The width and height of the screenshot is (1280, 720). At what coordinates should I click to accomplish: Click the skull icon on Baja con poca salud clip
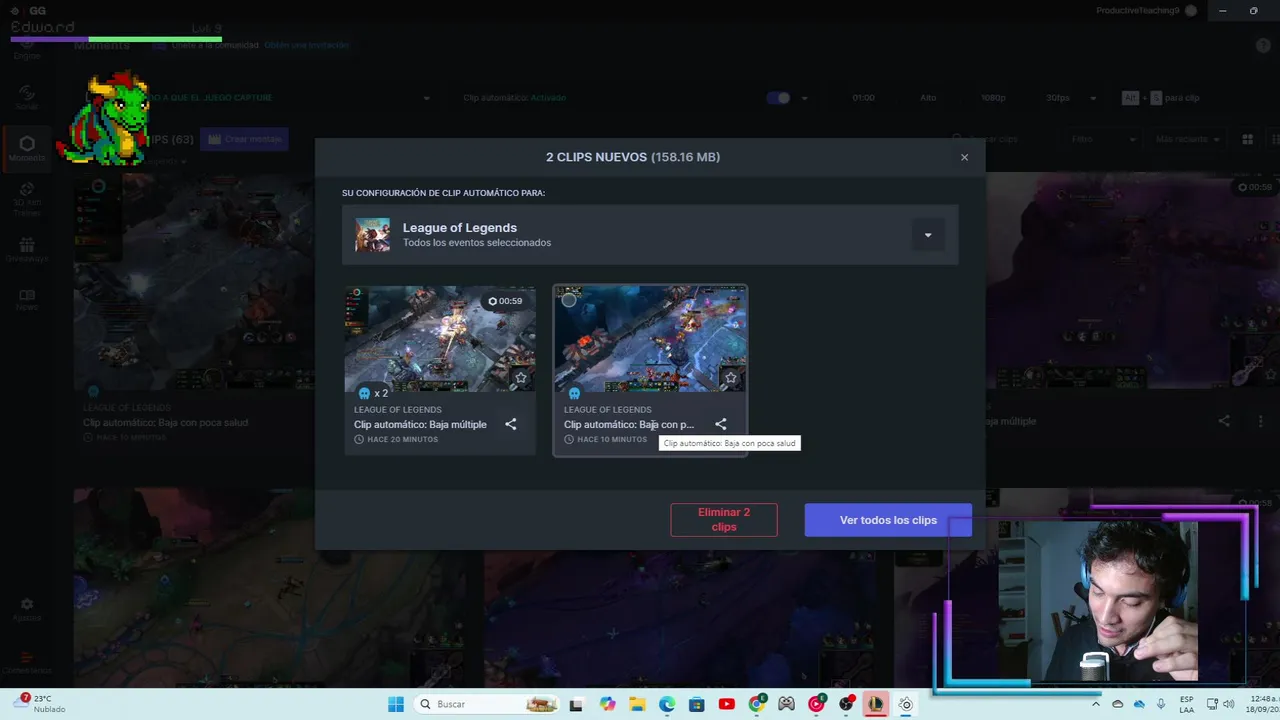pos(574,393)
